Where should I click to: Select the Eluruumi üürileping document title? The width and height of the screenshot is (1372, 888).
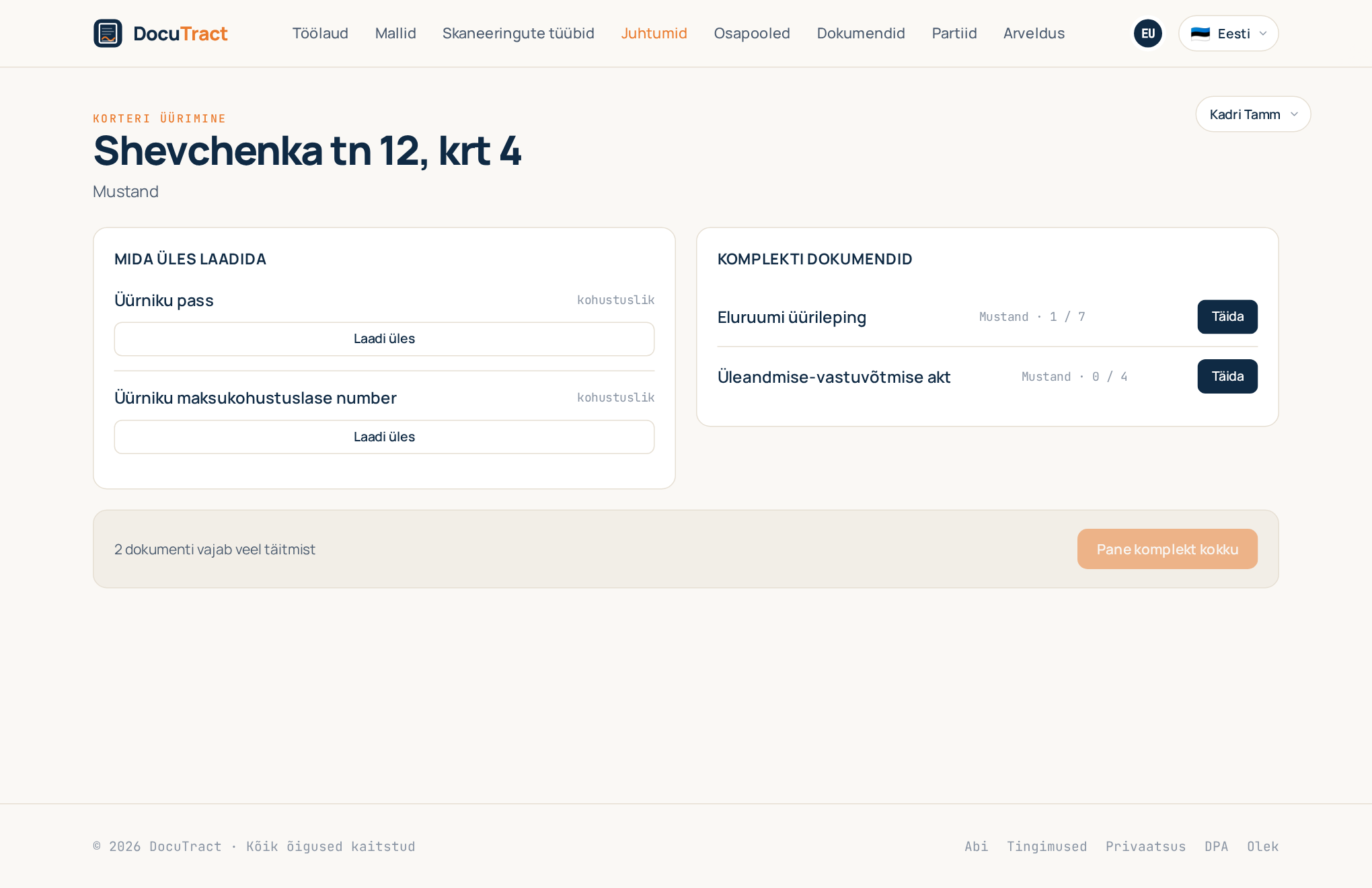tap(792, 317)
